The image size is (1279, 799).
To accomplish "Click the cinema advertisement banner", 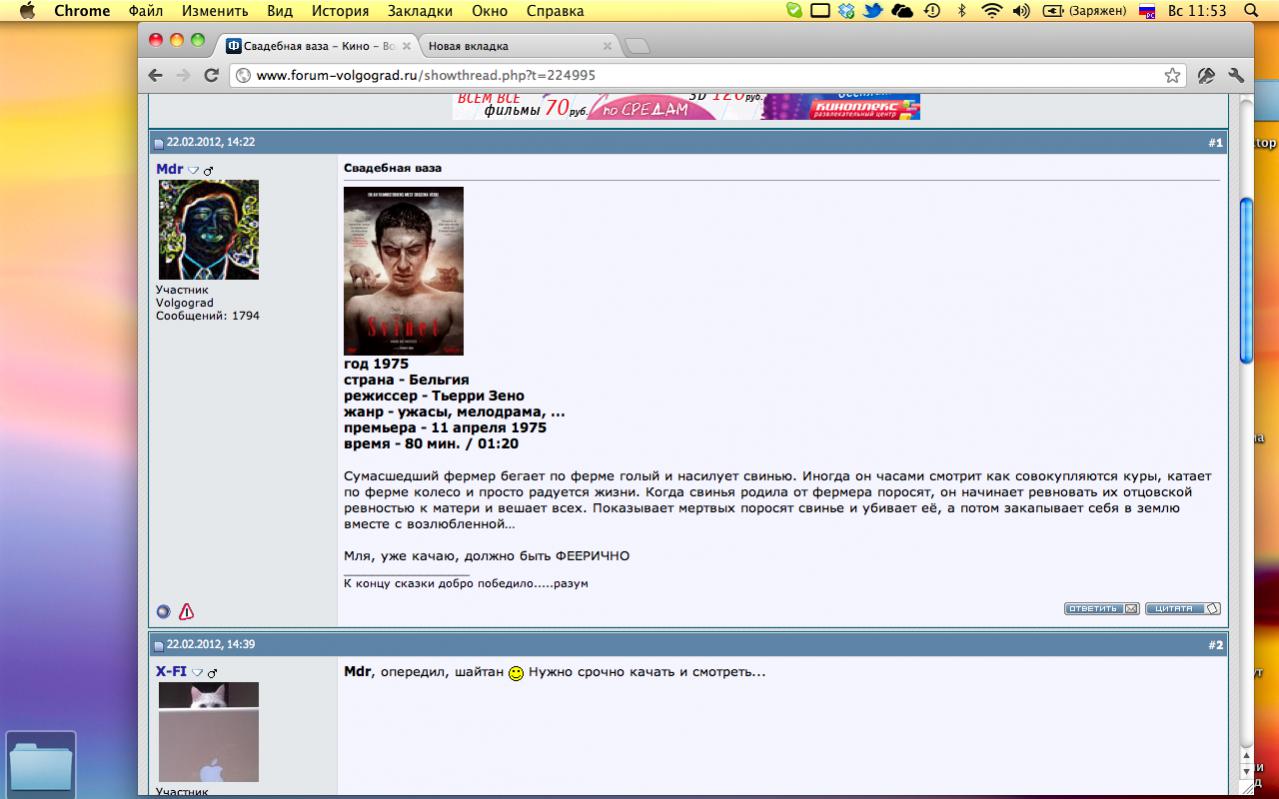I will [x=686, y=106].
